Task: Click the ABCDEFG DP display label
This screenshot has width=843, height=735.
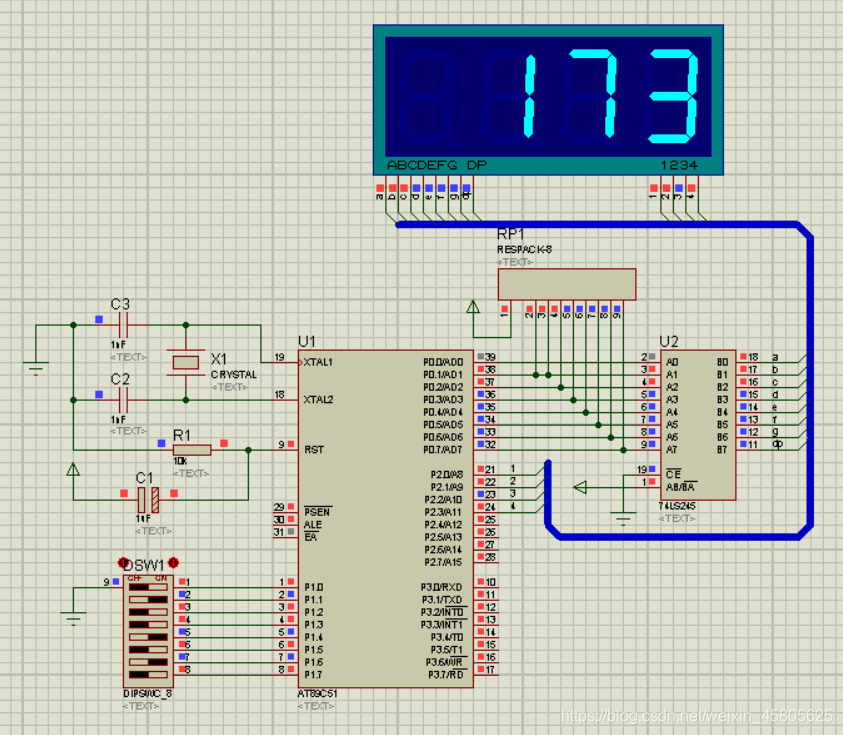Action: point(437,165)
